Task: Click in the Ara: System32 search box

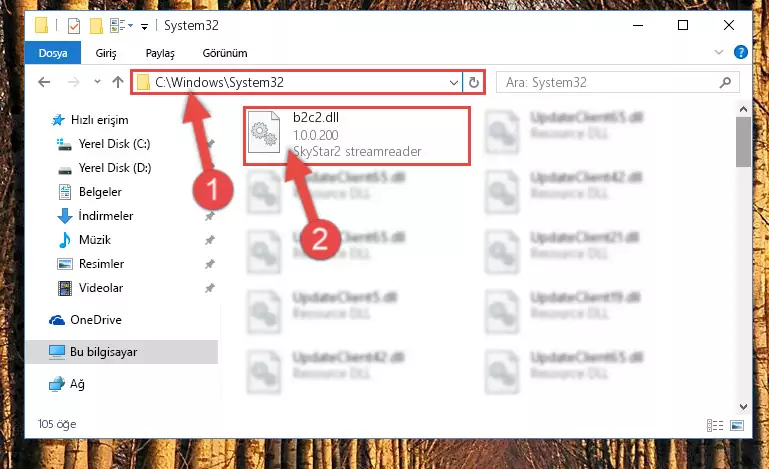Action: pos(608,82)
